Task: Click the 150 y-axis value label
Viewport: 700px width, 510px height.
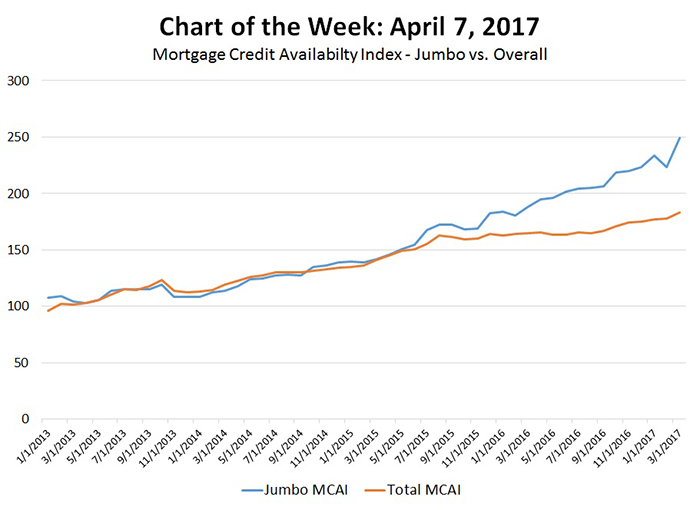Action: click(19, 250)
